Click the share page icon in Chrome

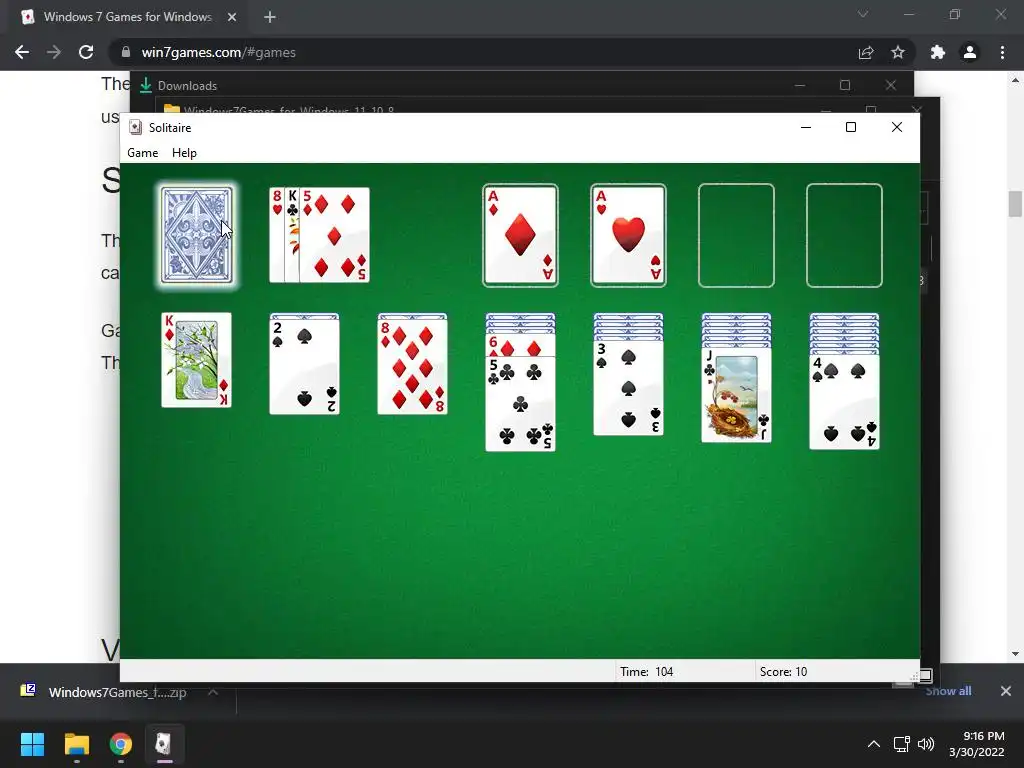(x=866, y=52)
